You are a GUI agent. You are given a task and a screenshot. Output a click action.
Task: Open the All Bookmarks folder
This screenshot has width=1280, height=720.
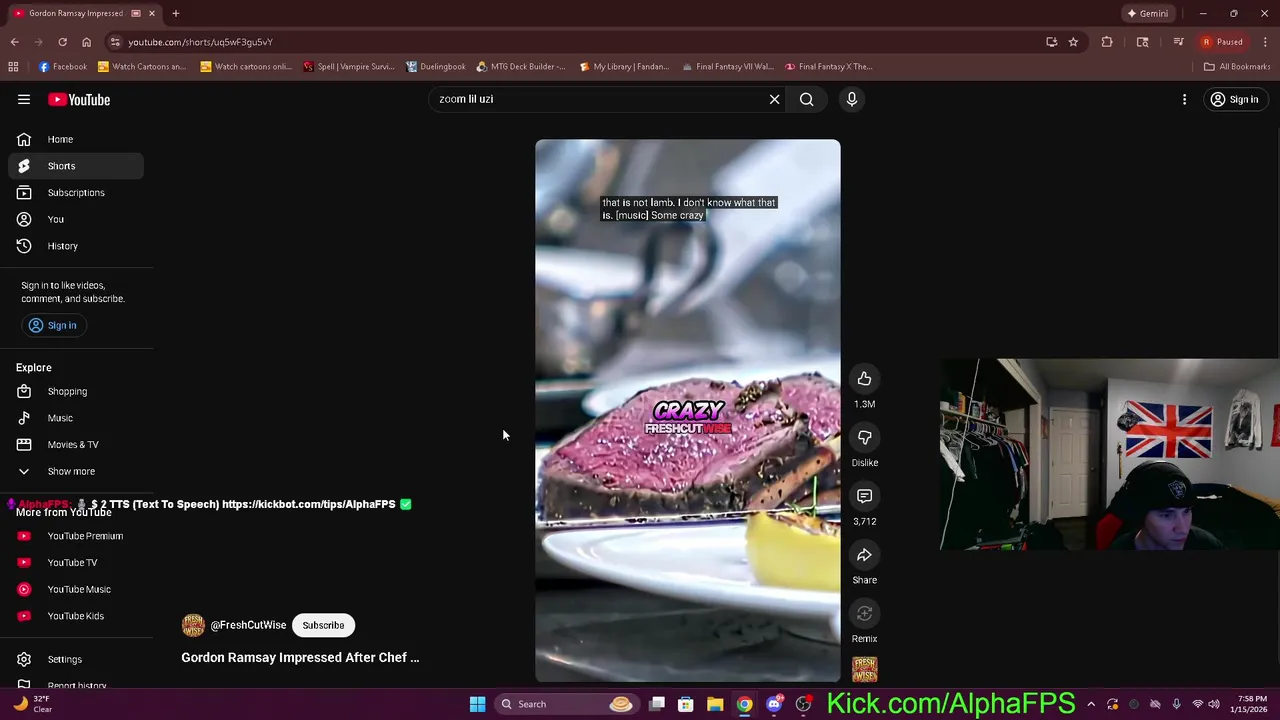(1237, 67)
